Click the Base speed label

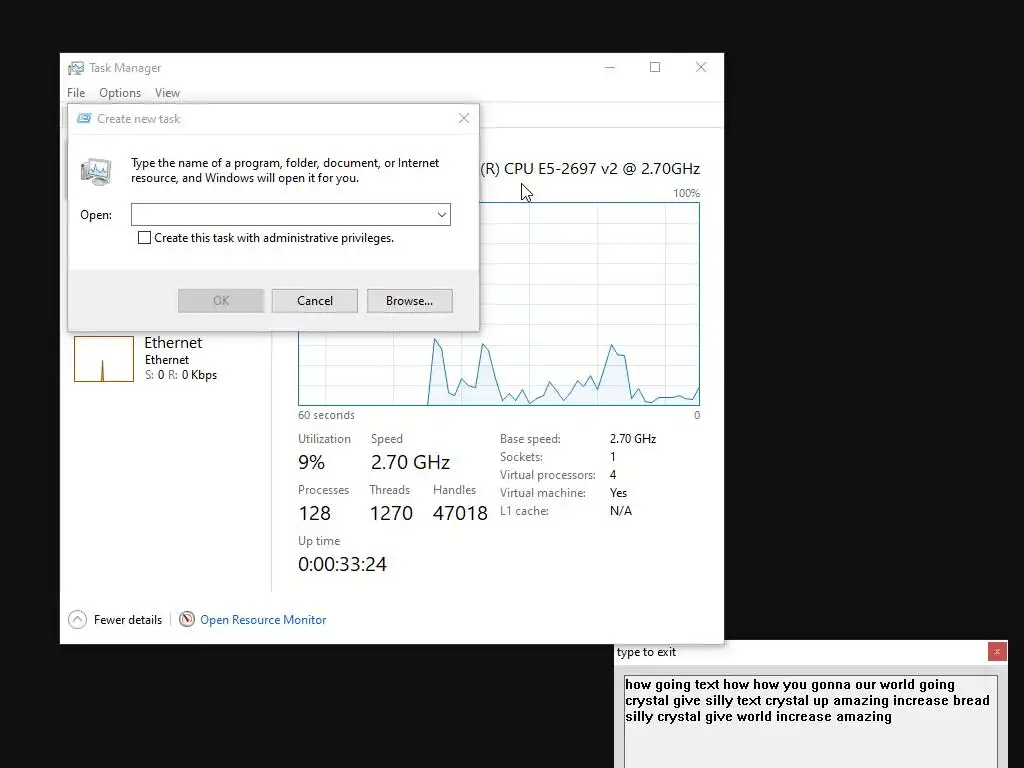tap(530, 439)
